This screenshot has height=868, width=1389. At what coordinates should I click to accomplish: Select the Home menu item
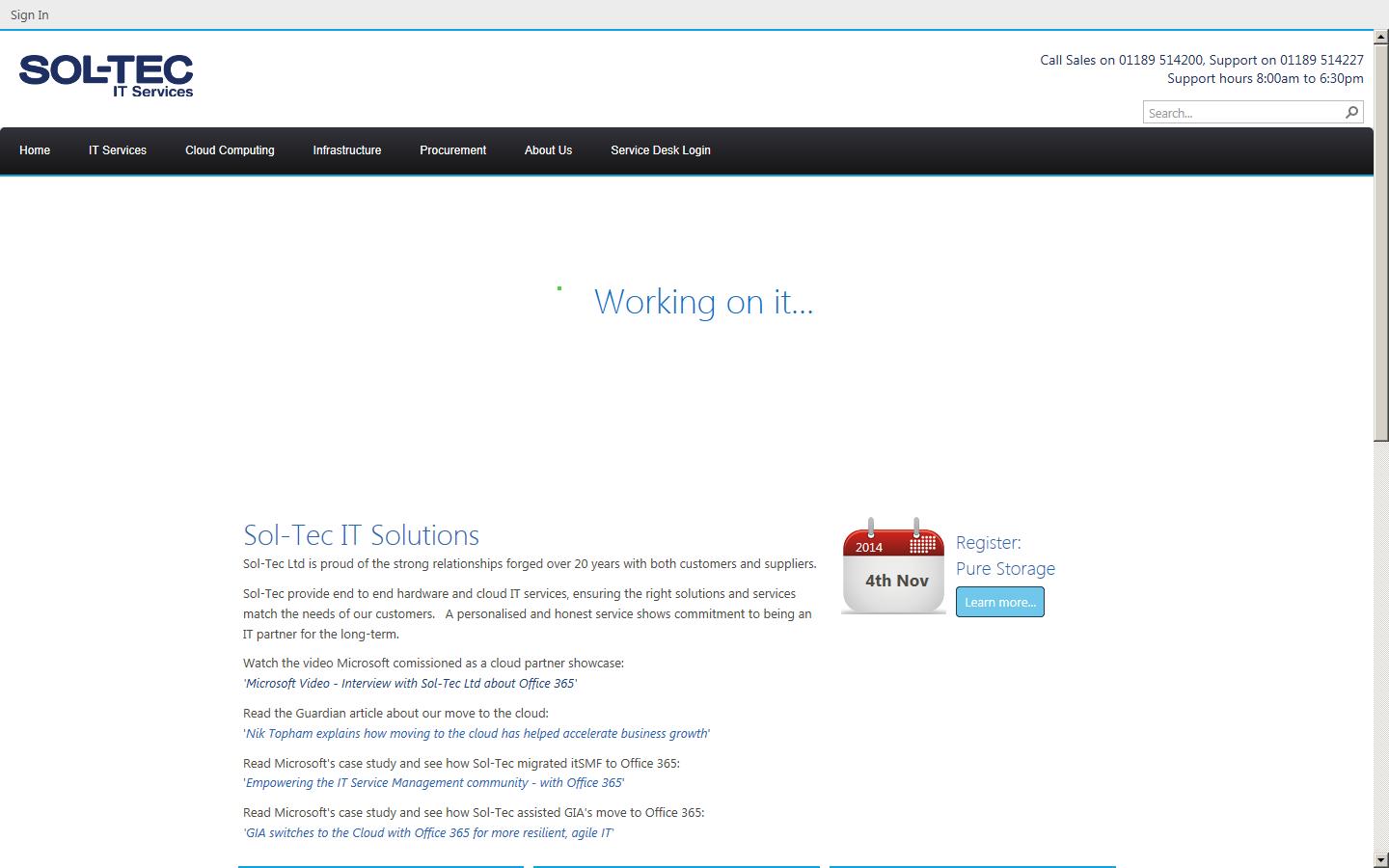pyautogui.click(x=35, y=150)
